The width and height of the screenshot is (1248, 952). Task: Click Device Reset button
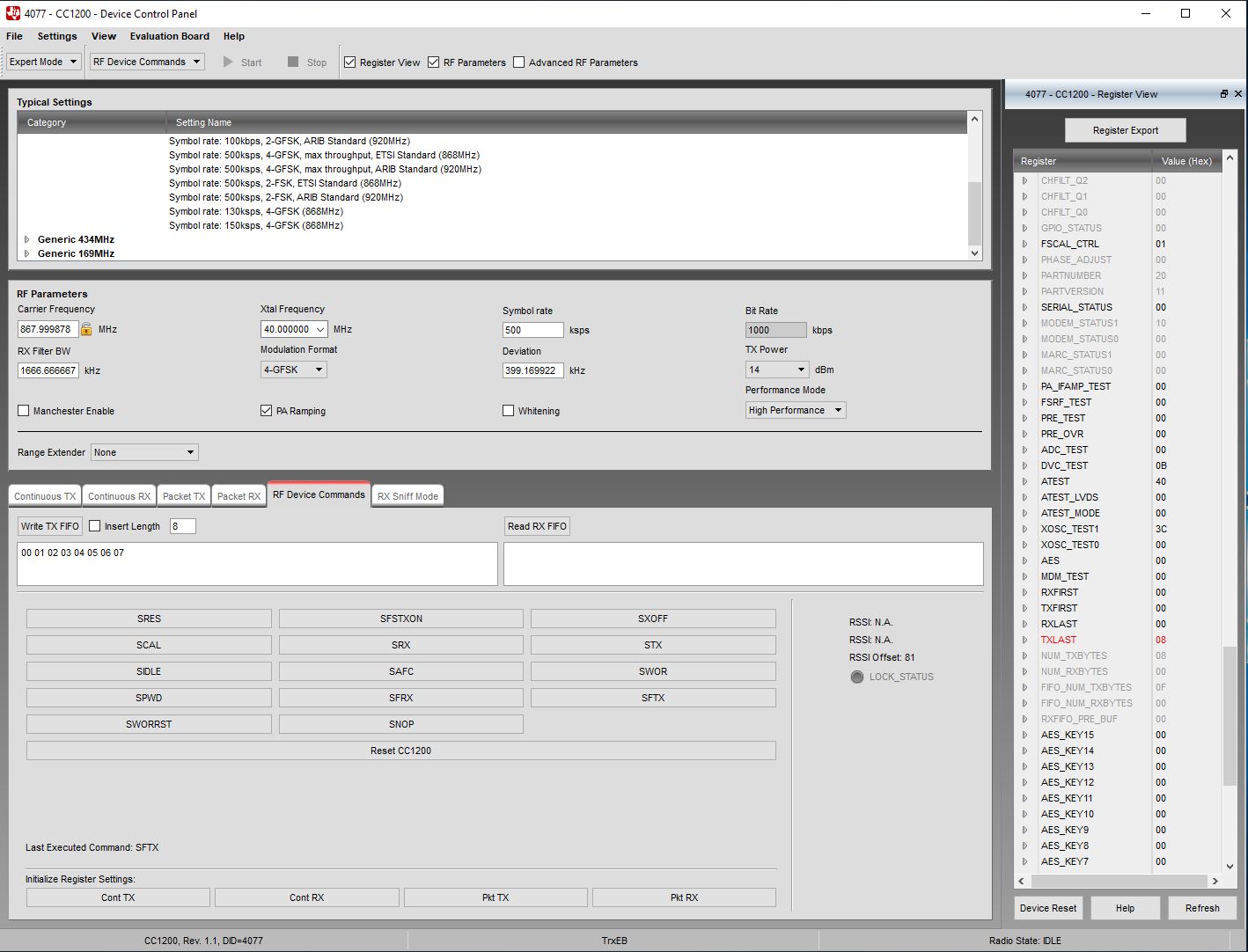click(x=1048, y=908)
